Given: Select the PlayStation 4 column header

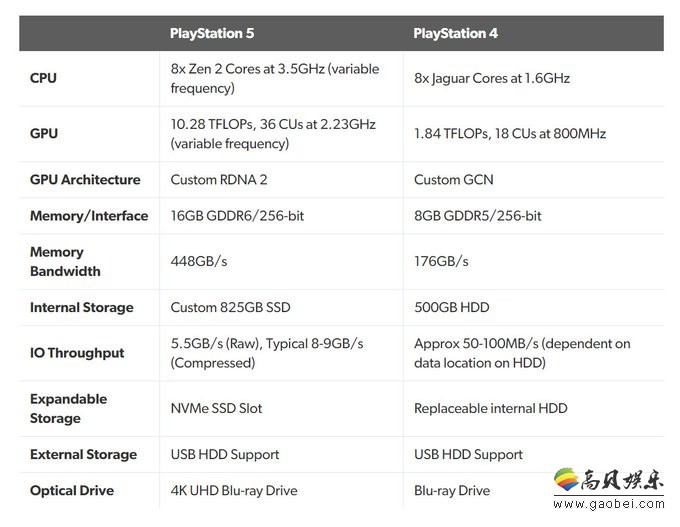Looking at the screenshot, I should click(455, 33).
